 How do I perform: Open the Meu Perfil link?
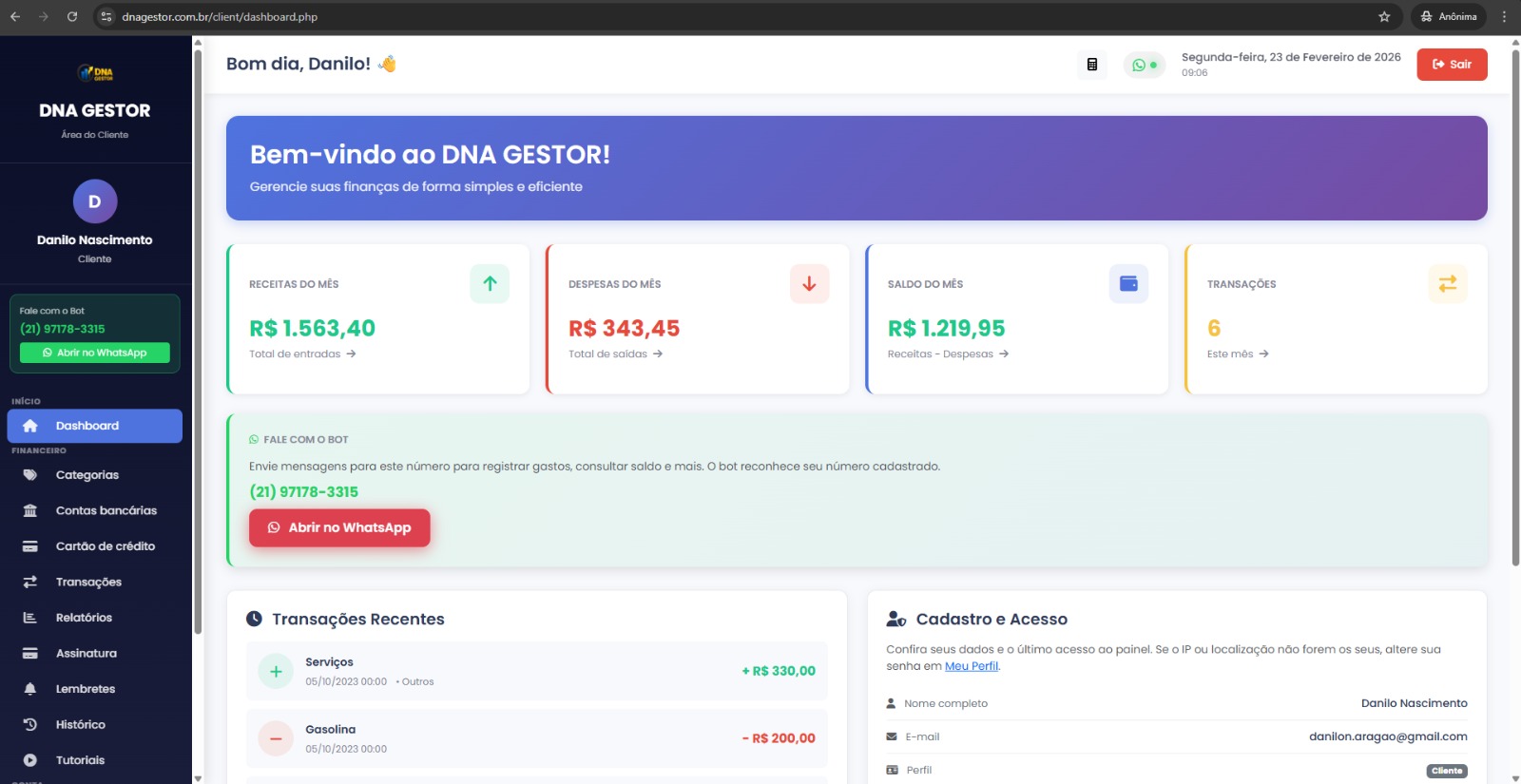(x=971, y=666)
